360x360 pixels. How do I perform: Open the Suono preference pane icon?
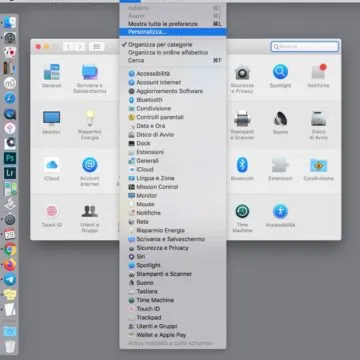[x=280, y=118]
